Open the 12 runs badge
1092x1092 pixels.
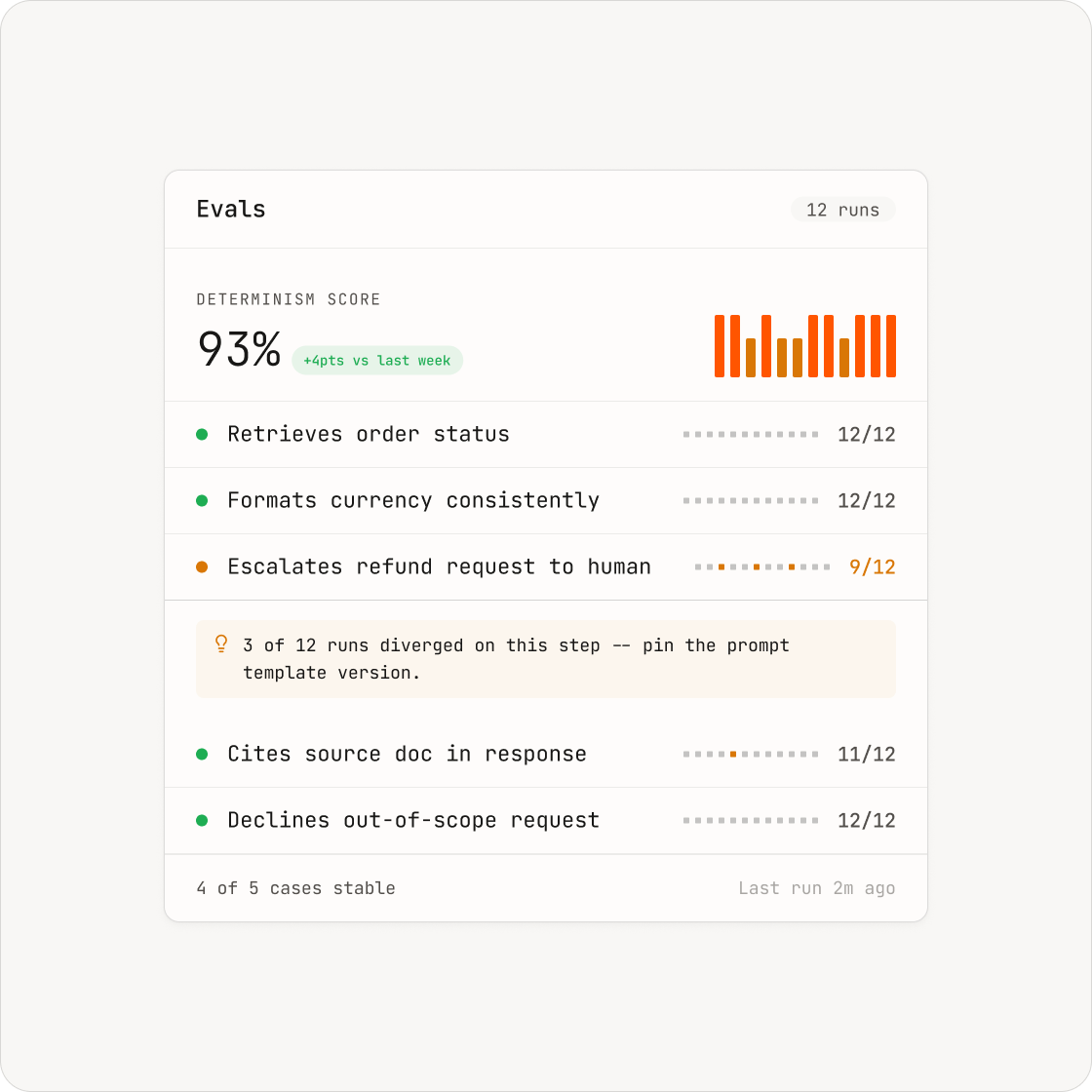842,210
